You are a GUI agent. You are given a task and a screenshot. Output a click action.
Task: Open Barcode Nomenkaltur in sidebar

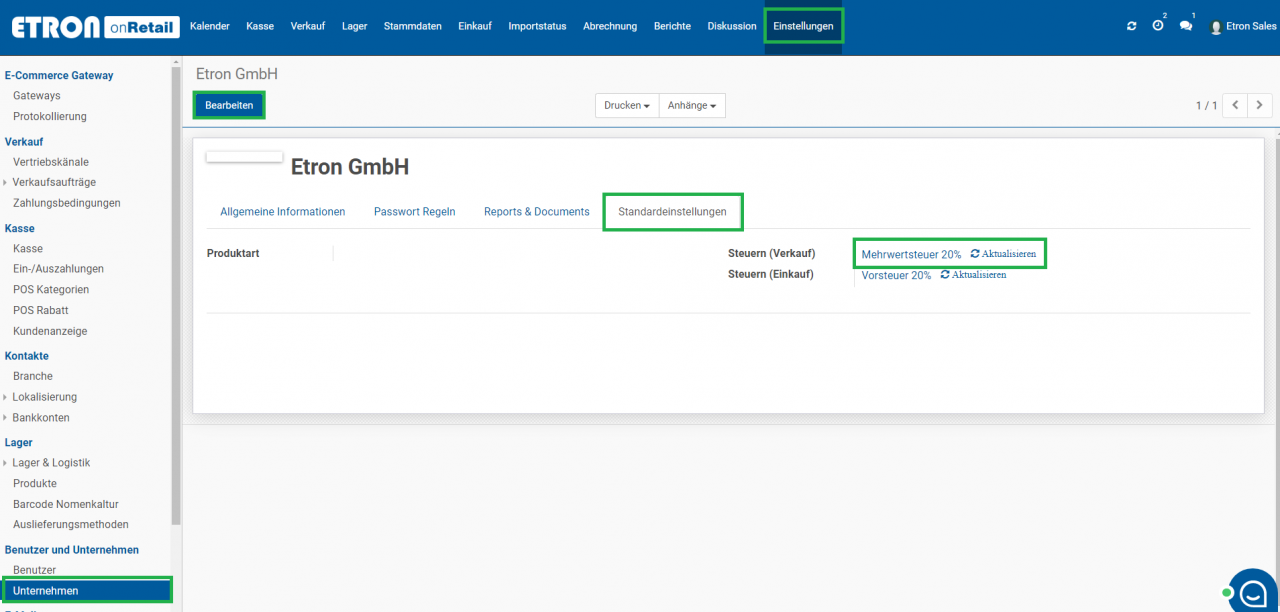click(66, 504)
